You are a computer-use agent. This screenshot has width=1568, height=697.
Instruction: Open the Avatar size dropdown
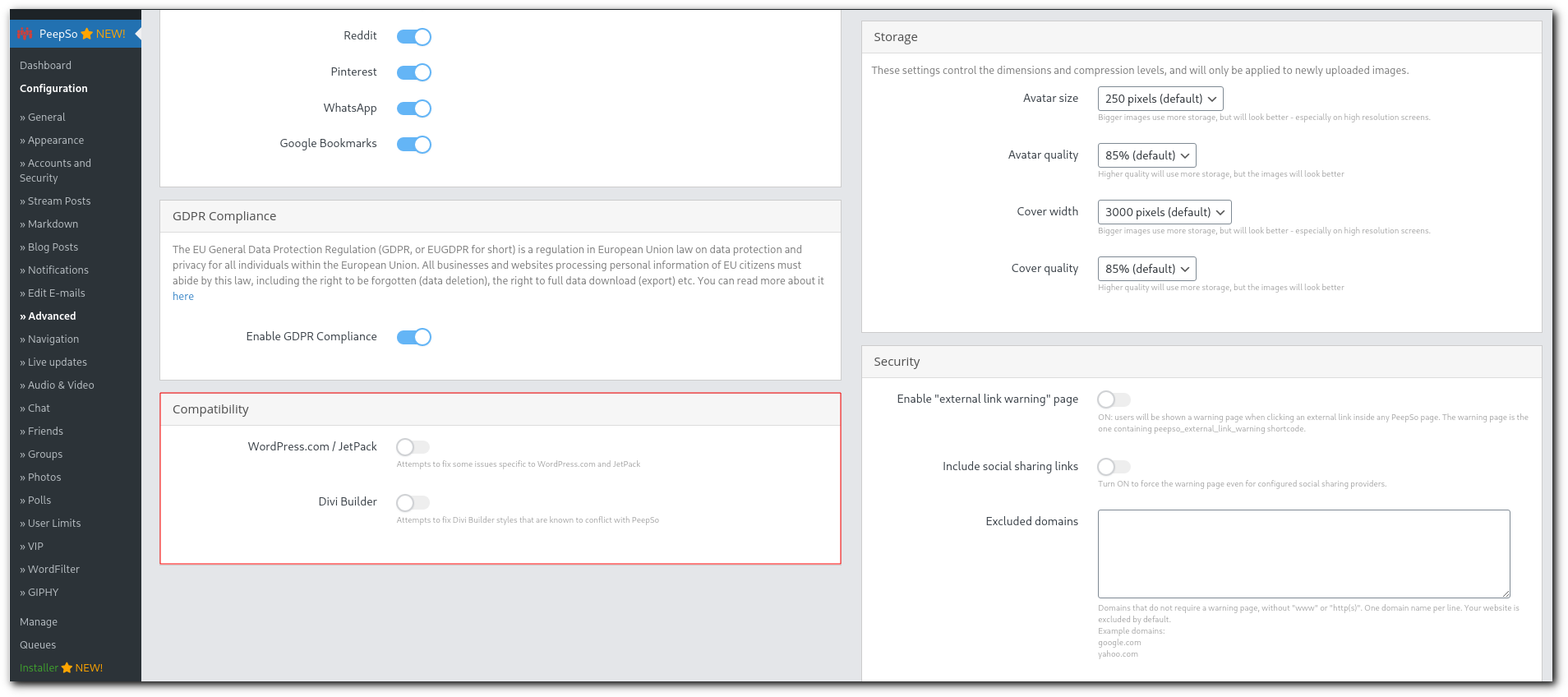pyautogui.click(x=1160, y=99)
